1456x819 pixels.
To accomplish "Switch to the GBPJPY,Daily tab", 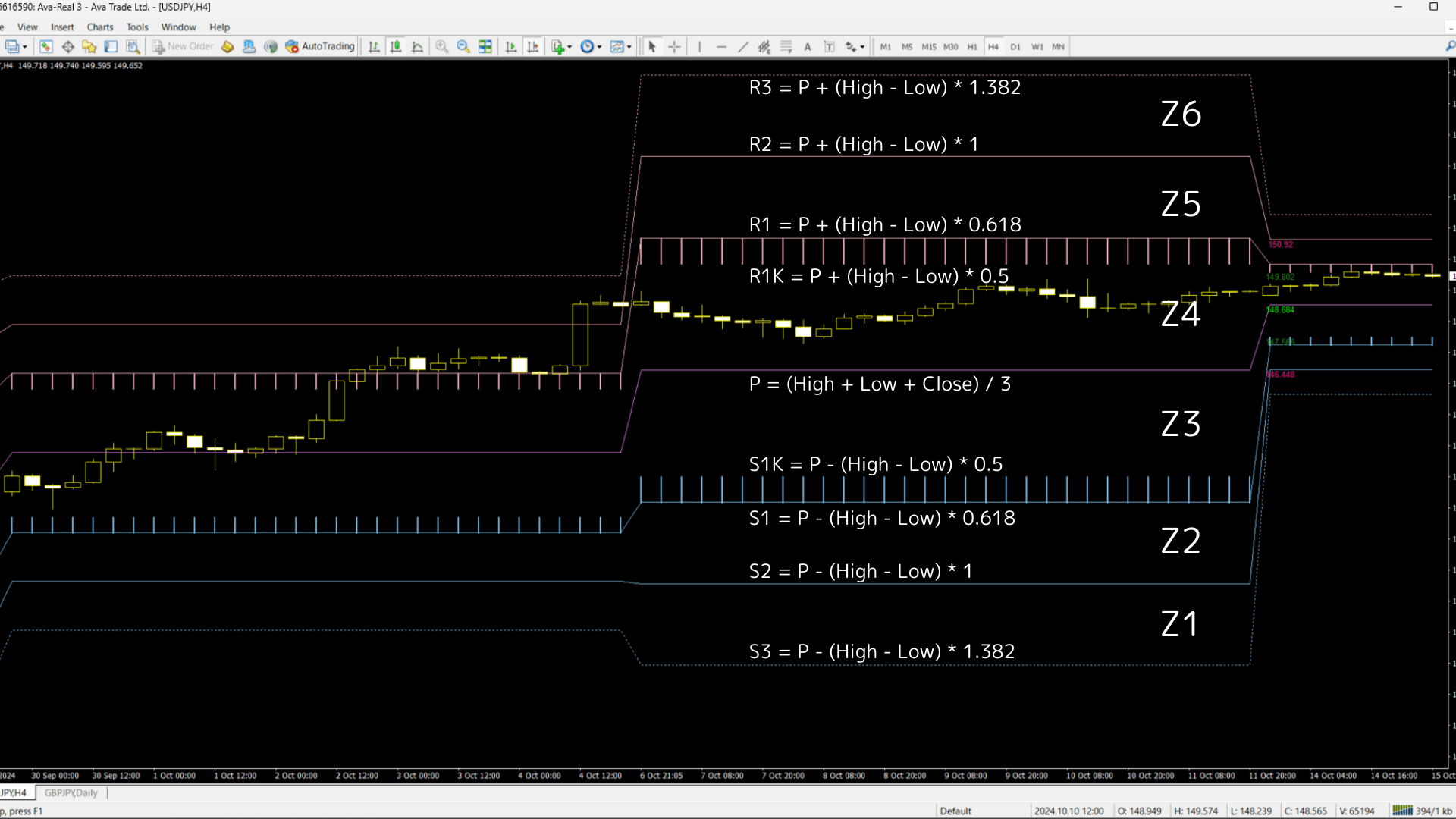I will coord(70,792).
